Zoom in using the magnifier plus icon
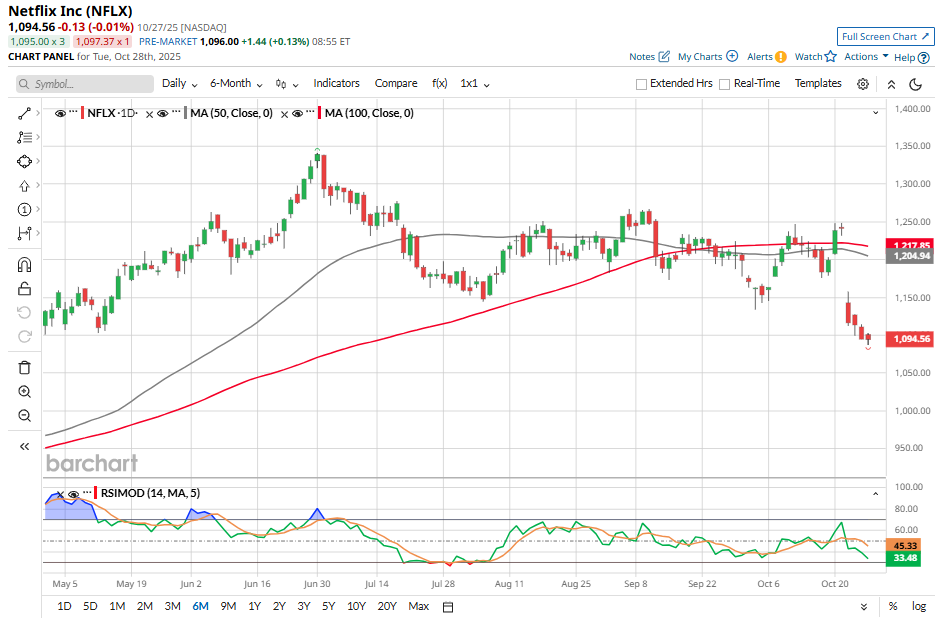The height and width of the screenshot is (631, 941). click(25, 392)
